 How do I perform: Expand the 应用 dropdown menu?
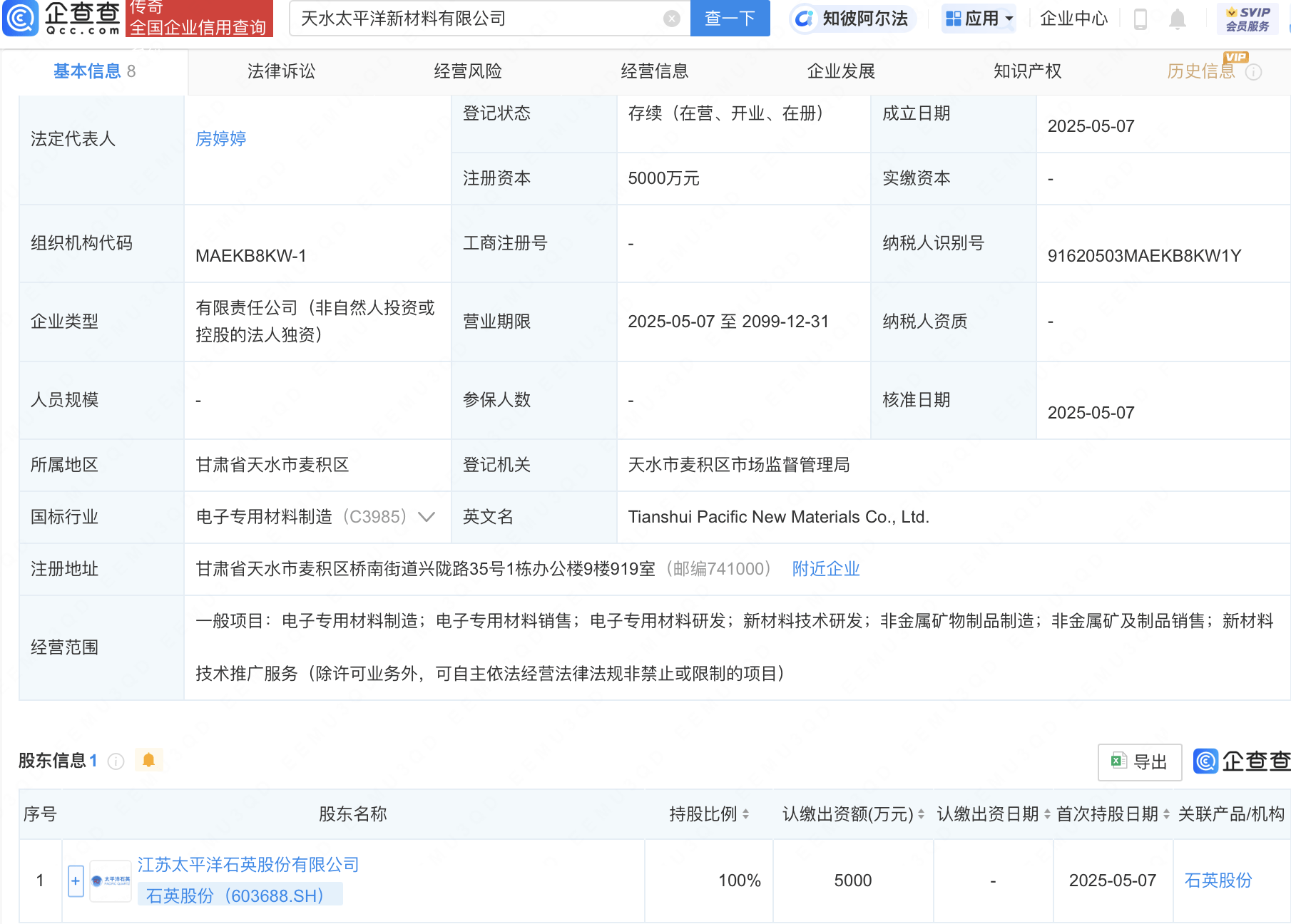(x=979, y=19)
